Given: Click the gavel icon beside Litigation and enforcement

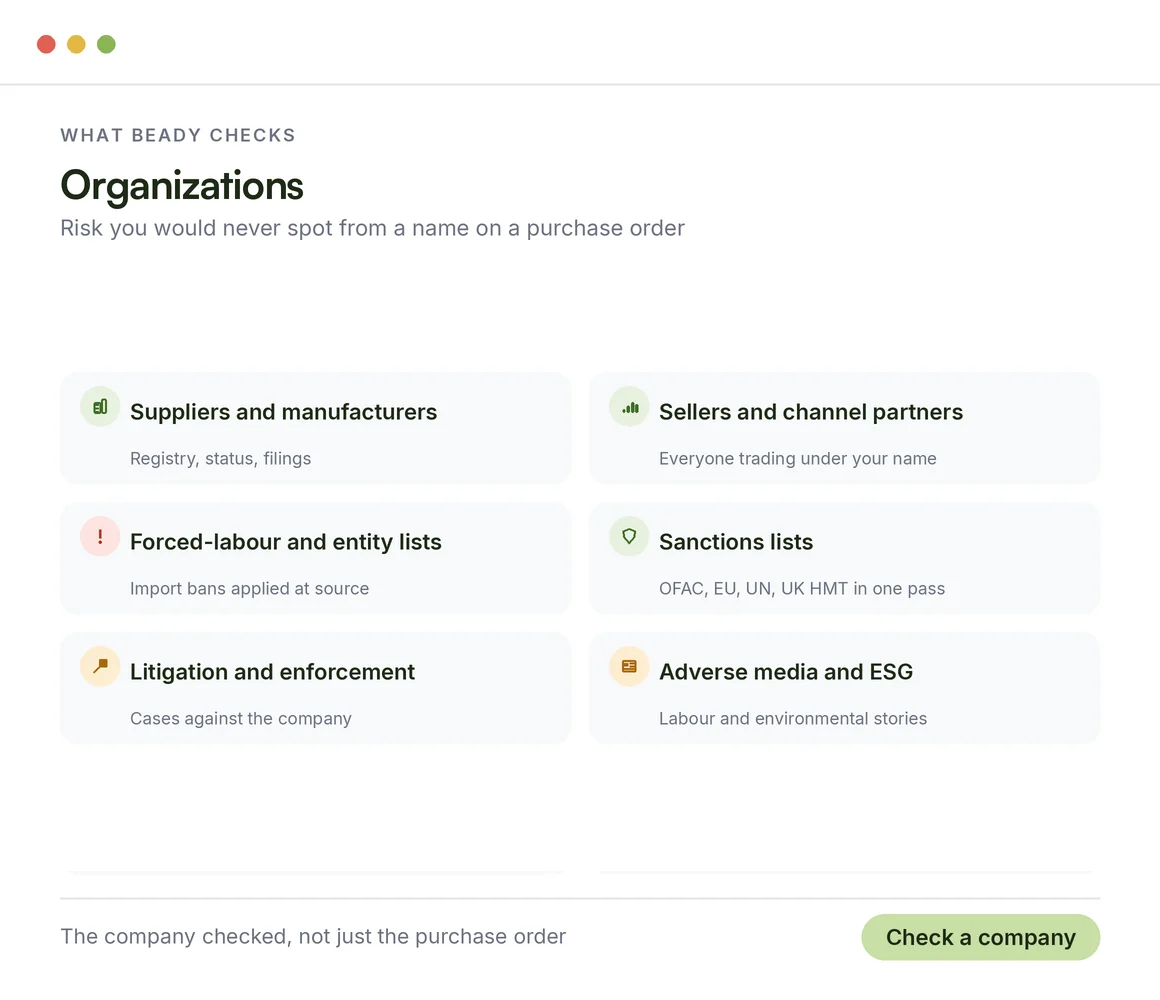Looking at the screenshot, I should click(x=100, y=666).
